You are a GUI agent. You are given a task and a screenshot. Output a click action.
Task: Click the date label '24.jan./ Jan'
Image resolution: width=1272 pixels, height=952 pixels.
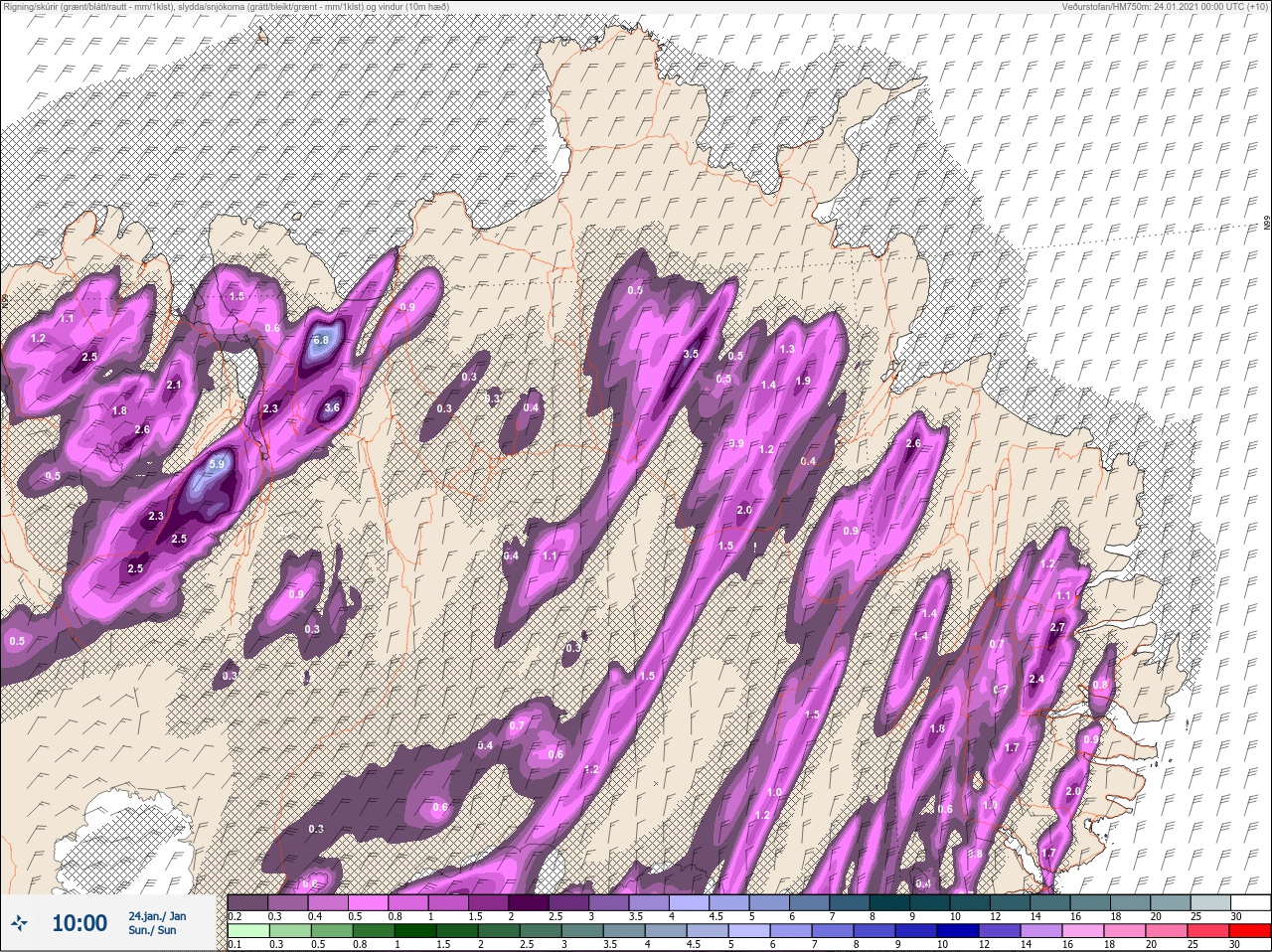157,915
